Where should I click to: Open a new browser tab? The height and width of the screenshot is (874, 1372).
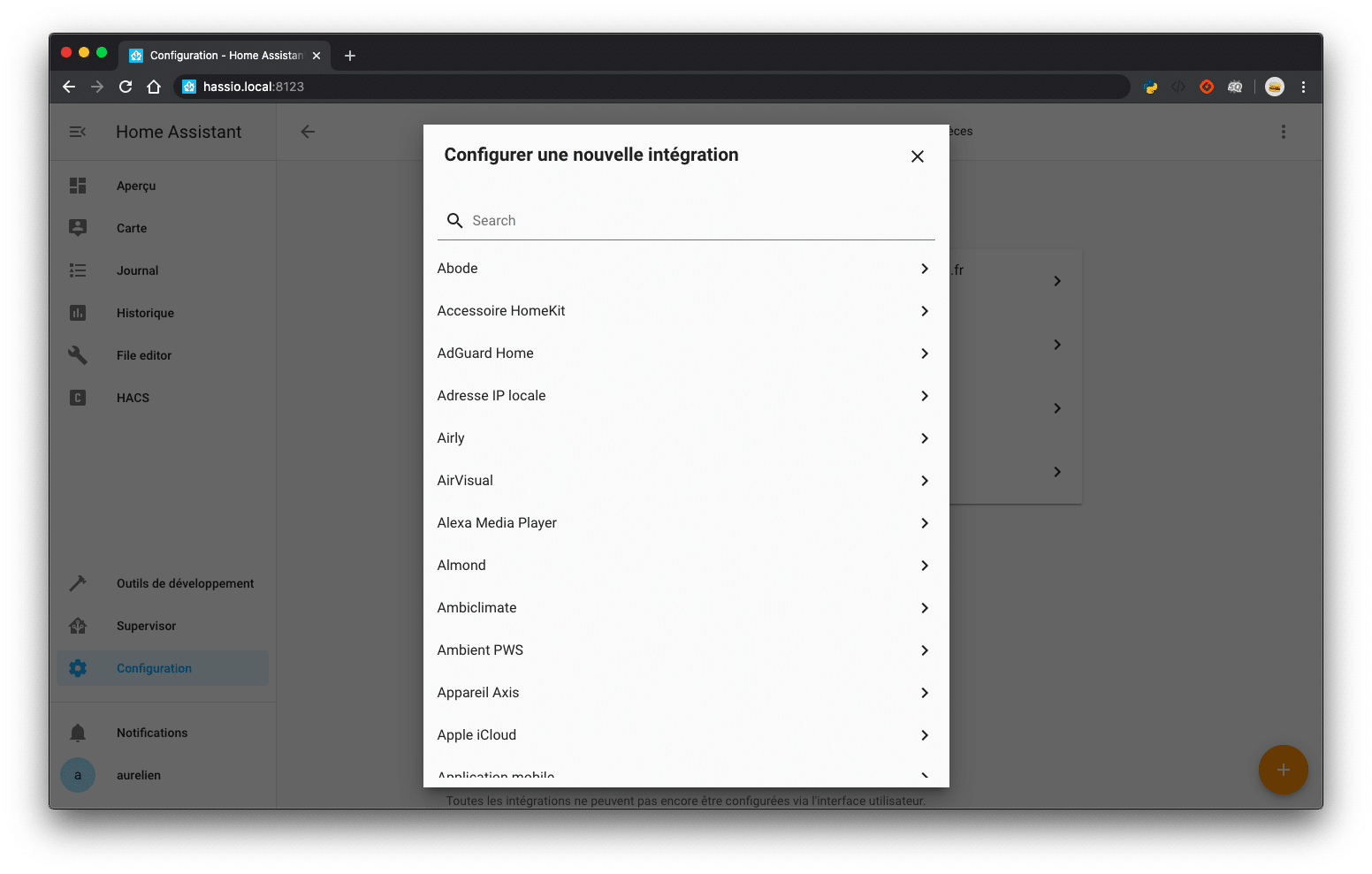coord(350,56)
